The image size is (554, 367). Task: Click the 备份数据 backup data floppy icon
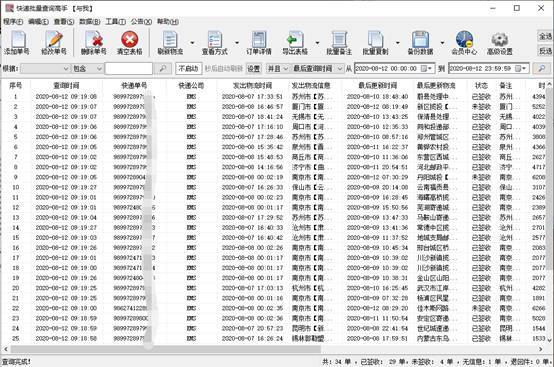point(420,43)
